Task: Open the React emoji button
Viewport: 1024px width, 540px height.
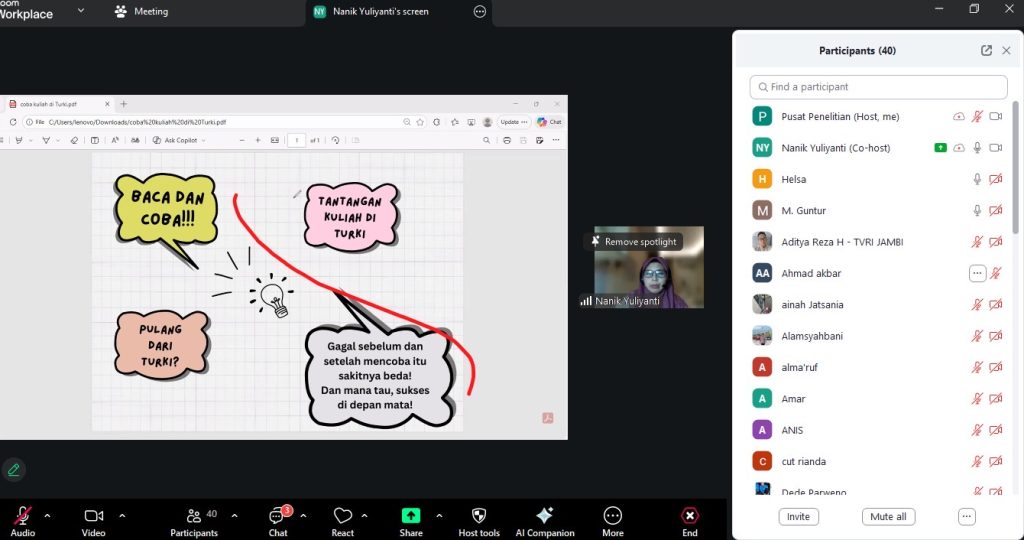Action: 343,516
